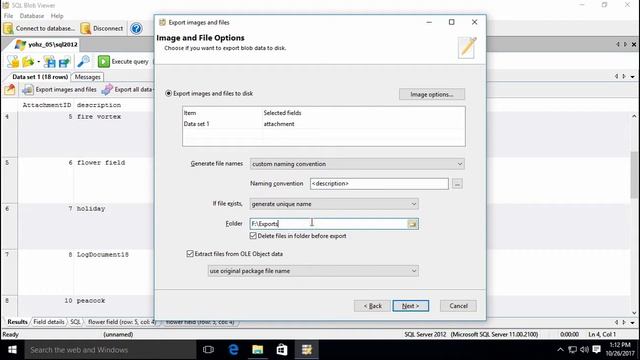This screenshot has width=640, height=360.
Task: Open the Database menu
Action: (32, 16)
